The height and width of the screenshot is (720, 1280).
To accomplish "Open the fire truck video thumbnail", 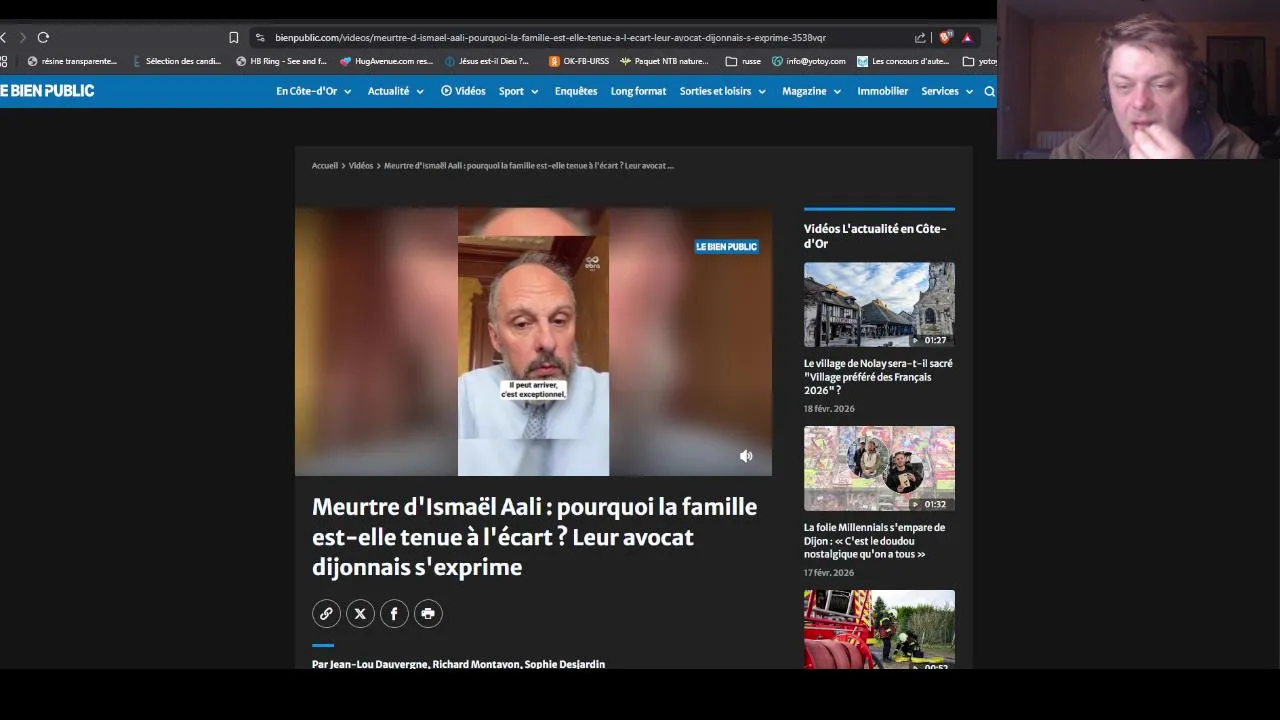I will pyautogui.click(x=879, y=629).
